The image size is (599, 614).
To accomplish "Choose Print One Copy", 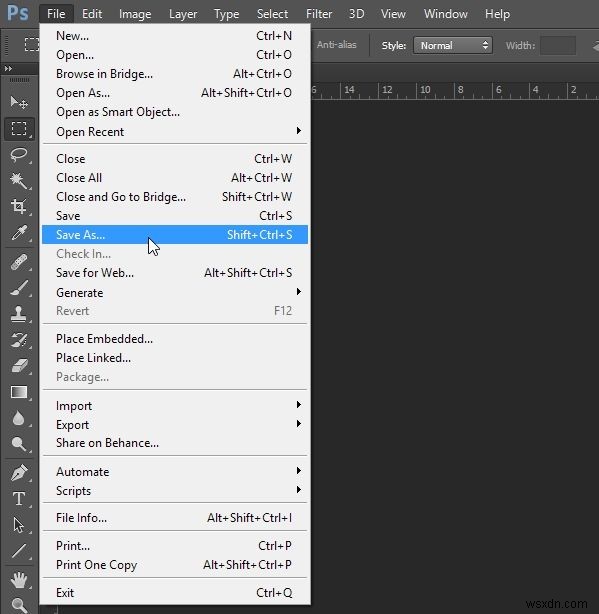I will click(175, 565).
